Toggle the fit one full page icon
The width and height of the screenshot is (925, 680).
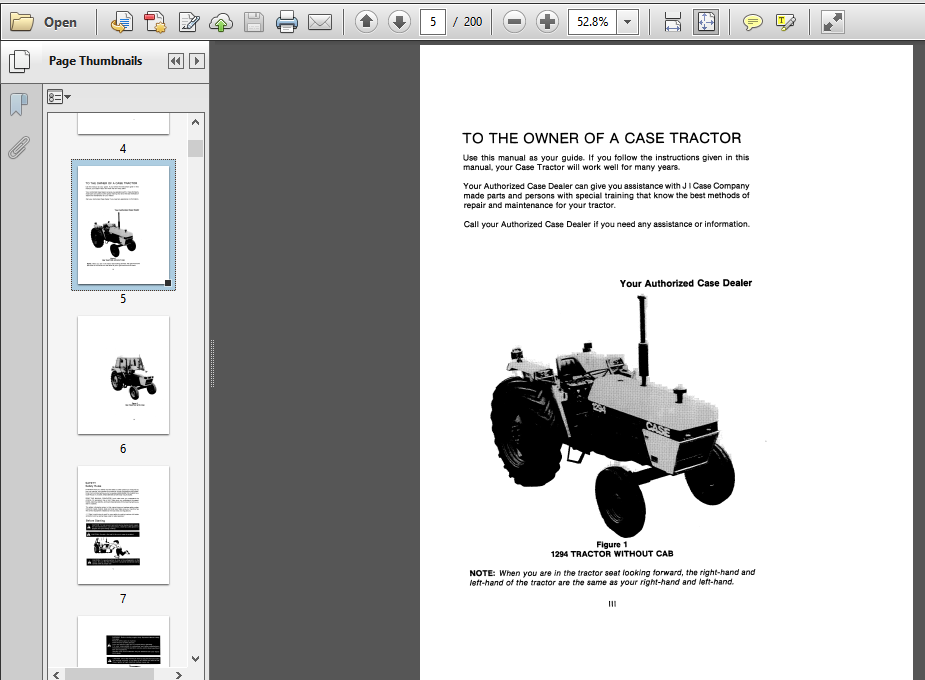point(706,22)
